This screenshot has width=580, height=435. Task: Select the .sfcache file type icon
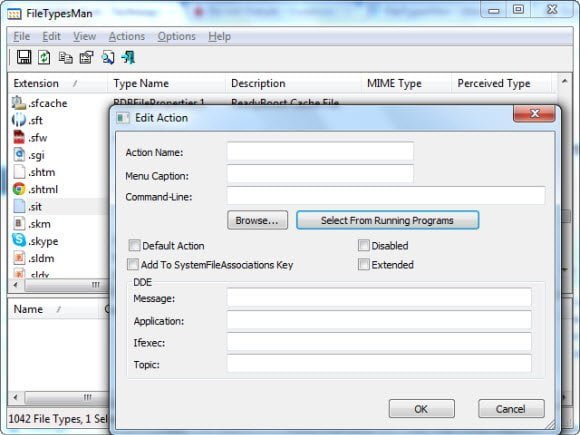(18, 102)
